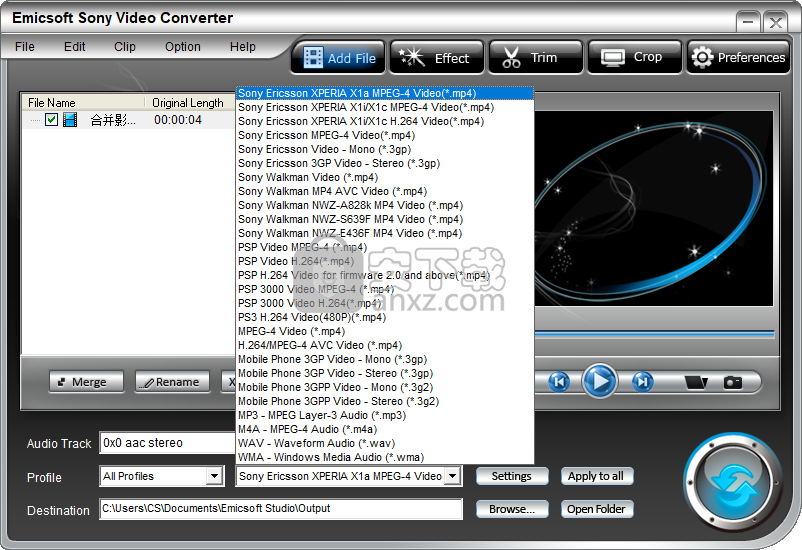Click the Settings button

pyautogui.click(x=512, y=476)
